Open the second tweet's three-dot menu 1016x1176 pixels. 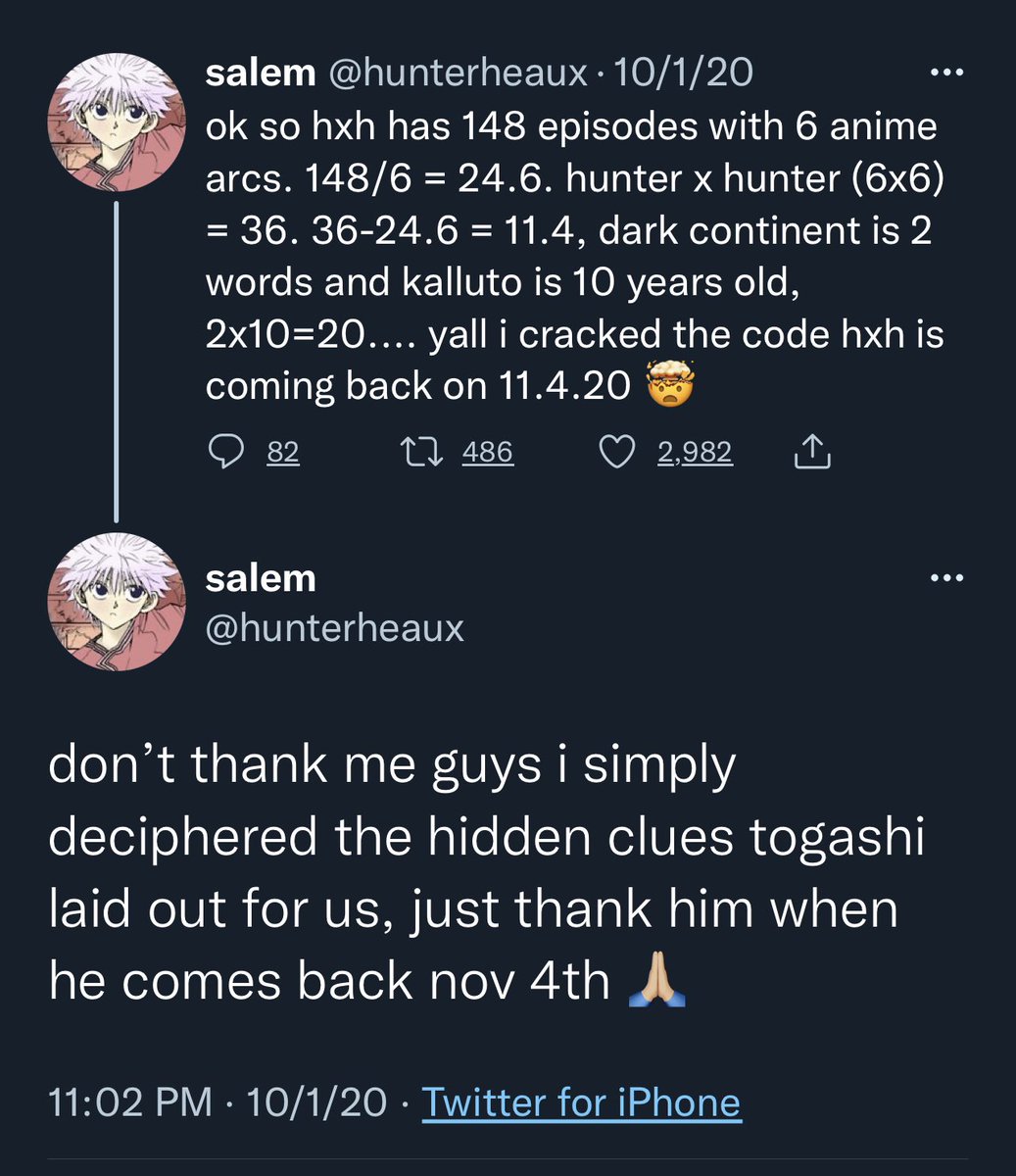coord(946,578)
